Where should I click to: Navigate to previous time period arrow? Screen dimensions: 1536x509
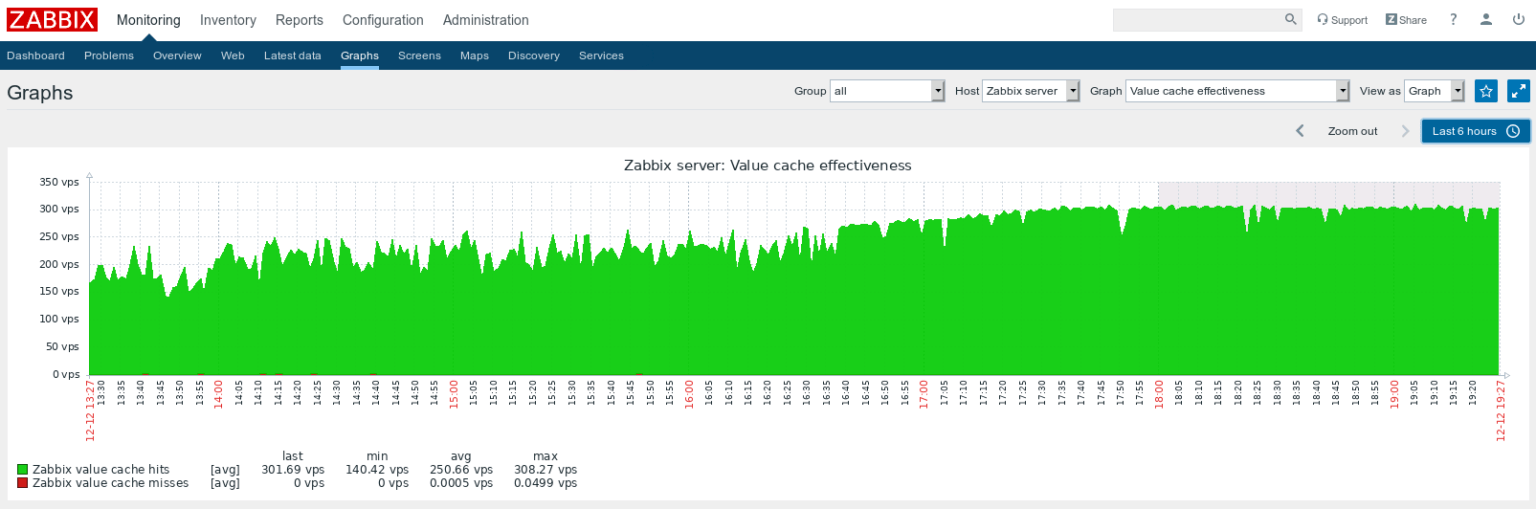(1300, 131)
